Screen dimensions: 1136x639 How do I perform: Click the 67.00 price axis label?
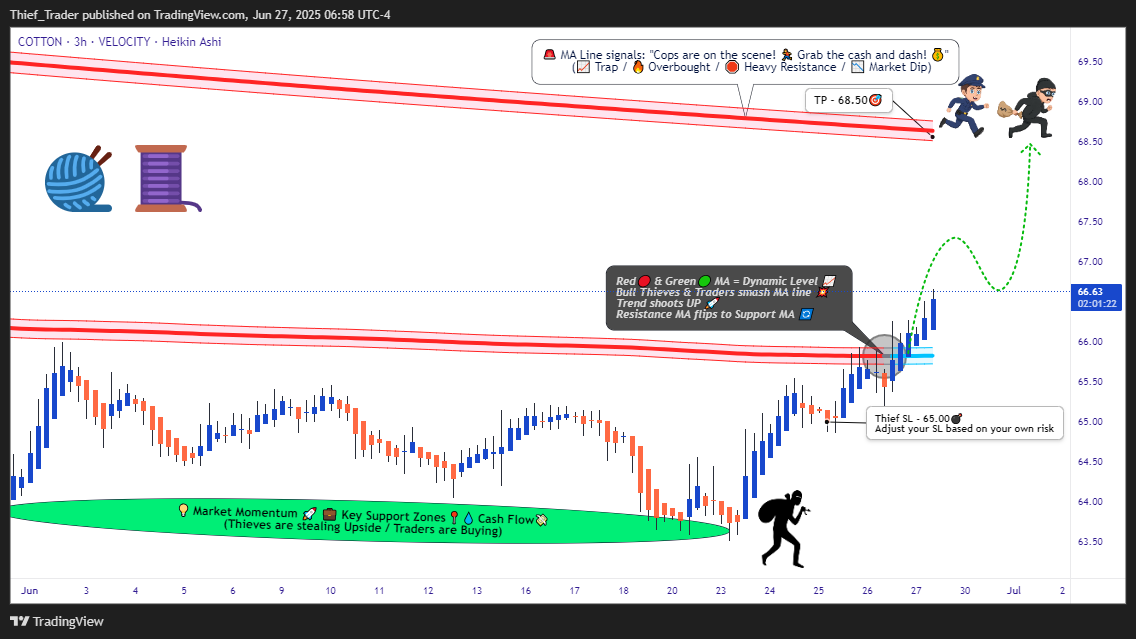(x=1090, y=262)
